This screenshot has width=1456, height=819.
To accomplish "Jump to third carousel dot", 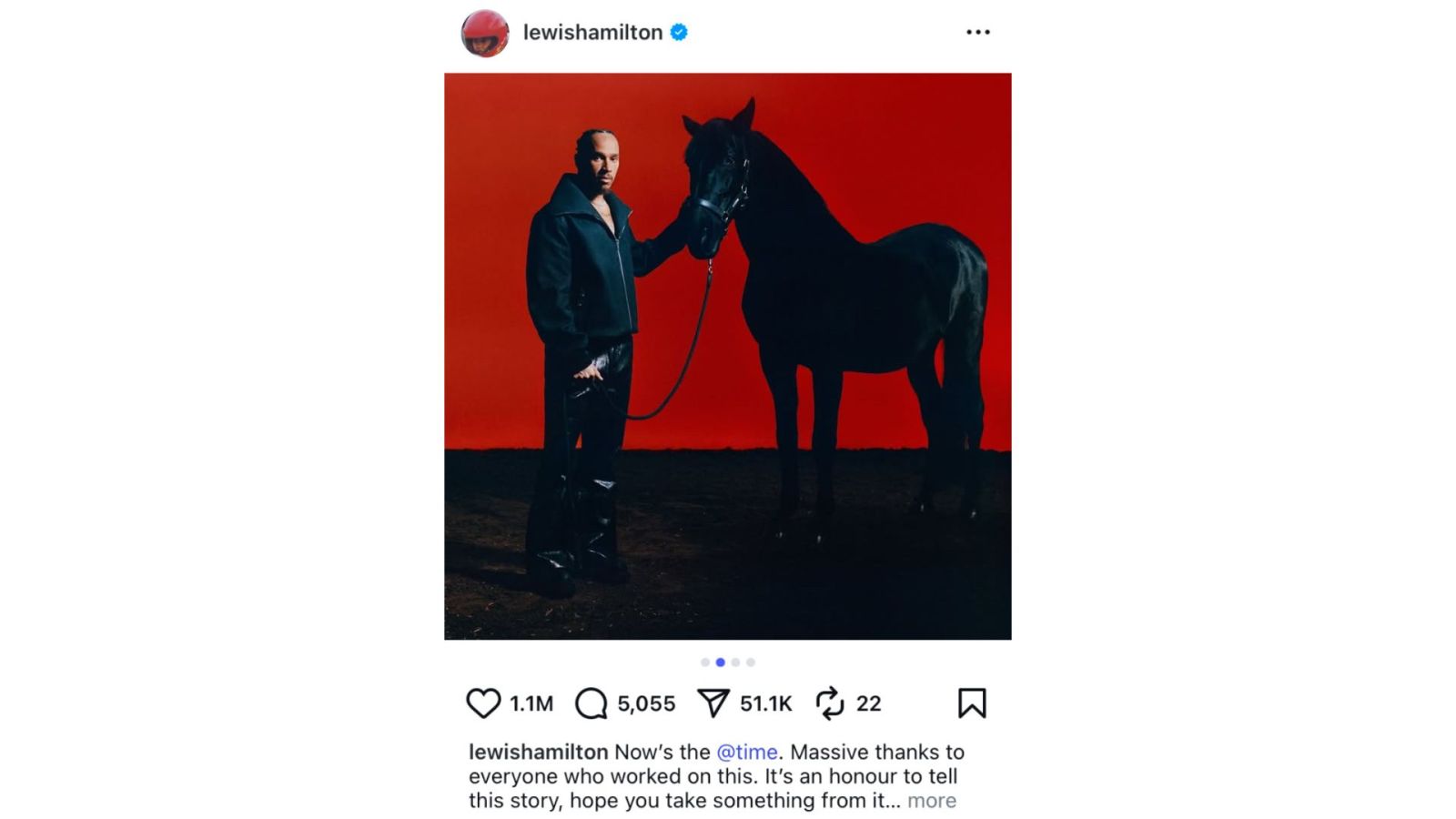I will click(735, 662).
